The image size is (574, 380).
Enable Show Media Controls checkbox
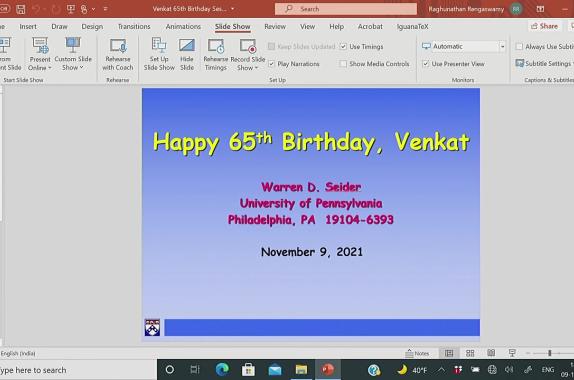pyautogui.click(x=343, y=64)
